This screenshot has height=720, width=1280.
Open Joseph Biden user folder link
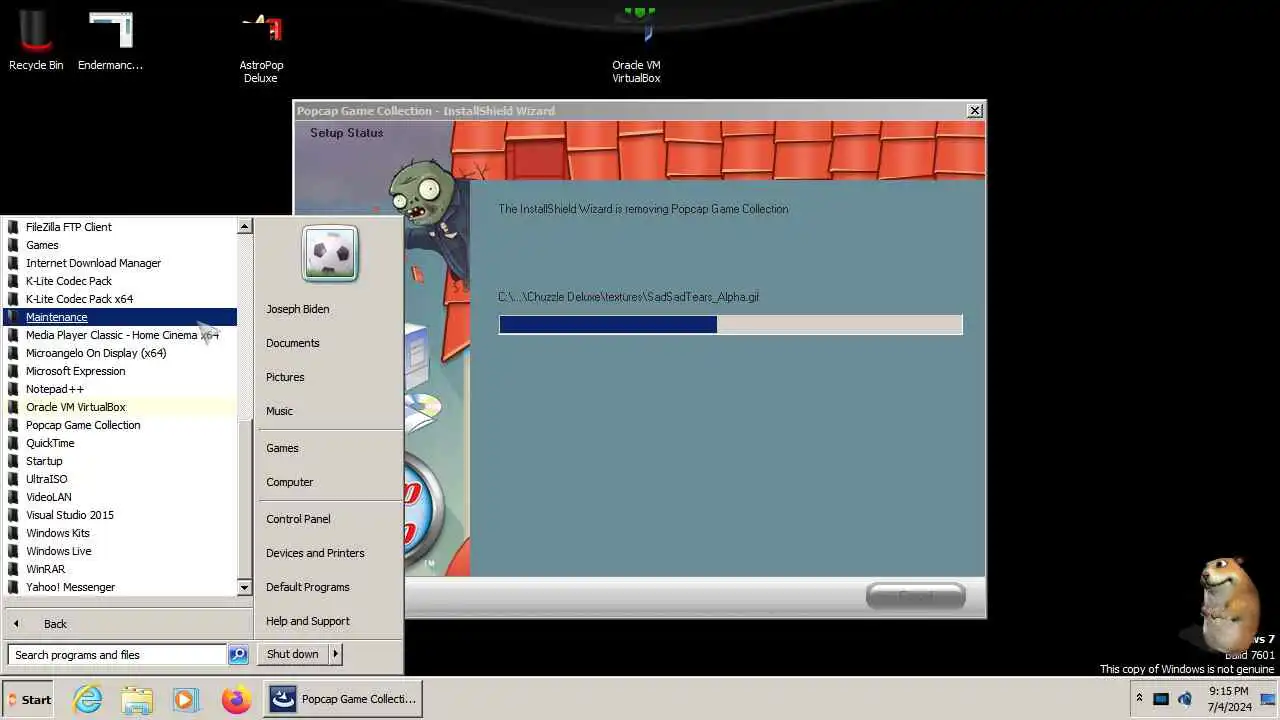[298, 309]
